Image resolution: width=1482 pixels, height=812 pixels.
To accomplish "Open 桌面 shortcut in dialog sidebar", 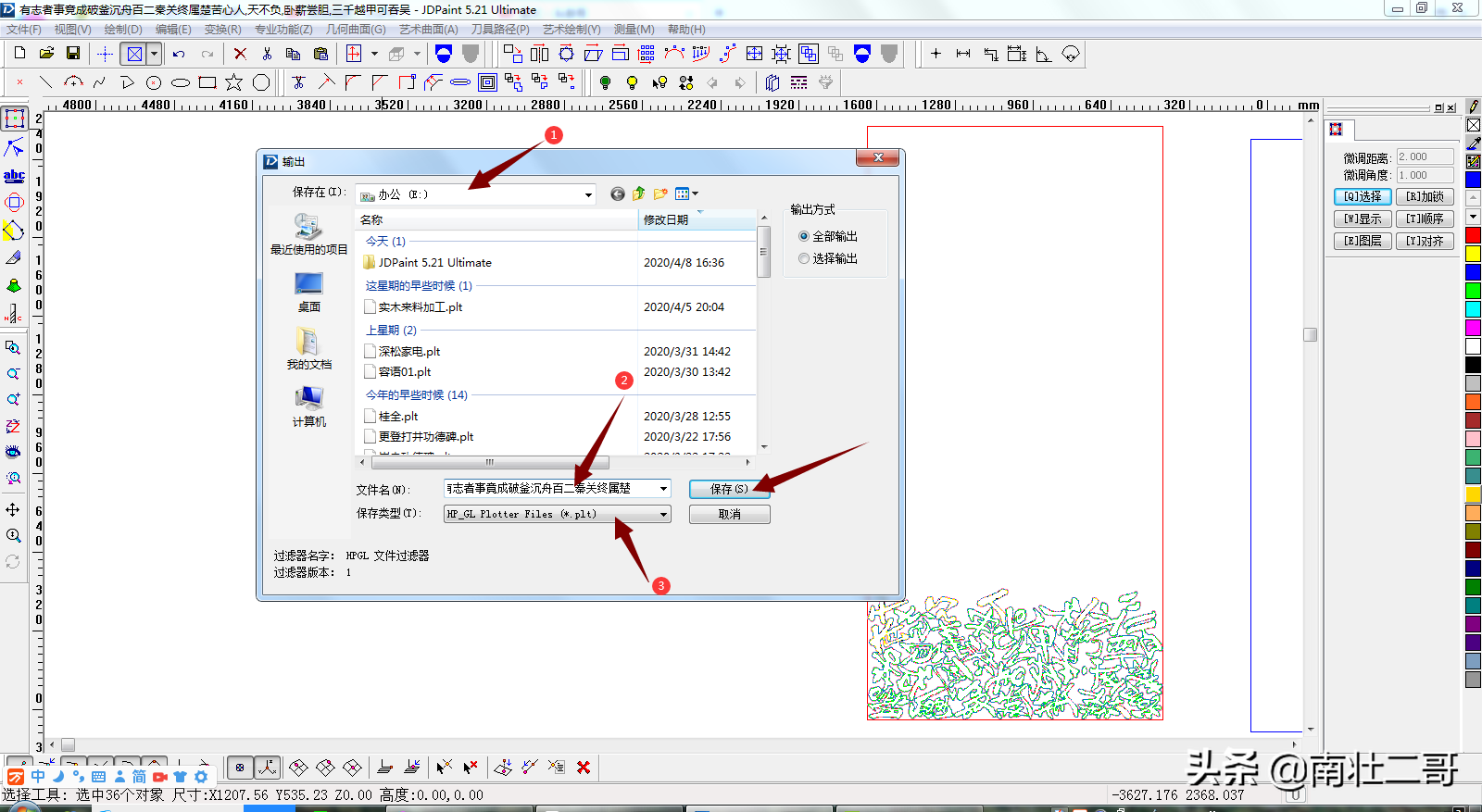I will 308,293.
